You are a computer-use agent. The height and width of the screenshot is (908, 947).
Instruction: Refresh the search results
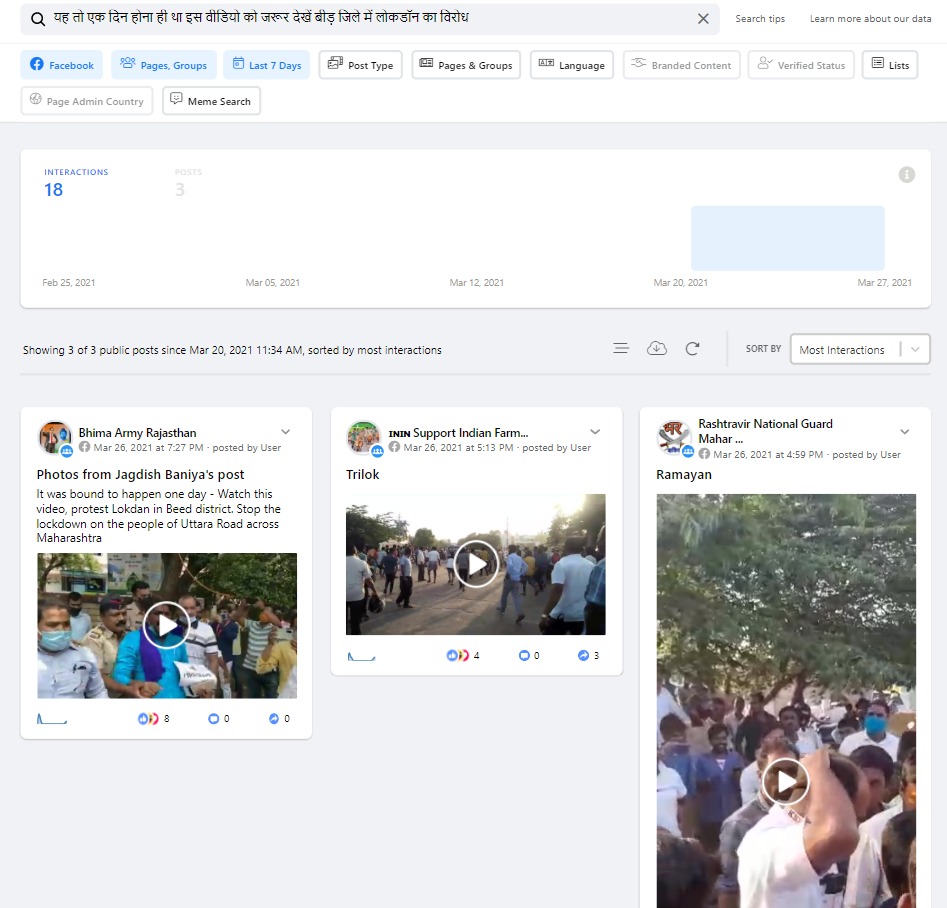tap(692, 348)
